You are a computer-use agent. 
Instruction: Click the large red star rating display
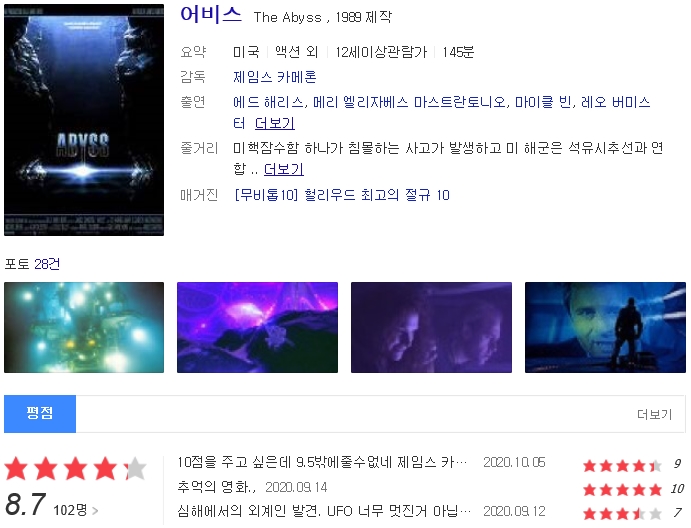[75, 469]
